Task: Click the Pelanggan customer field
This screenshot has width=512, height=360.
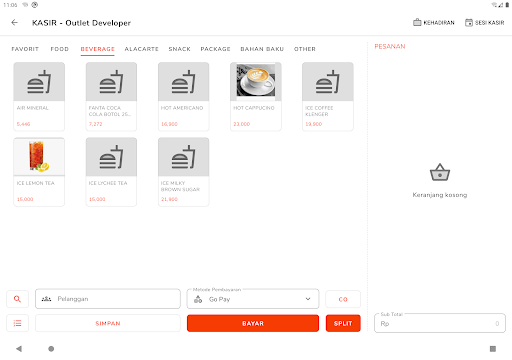Action: (108, 299)
